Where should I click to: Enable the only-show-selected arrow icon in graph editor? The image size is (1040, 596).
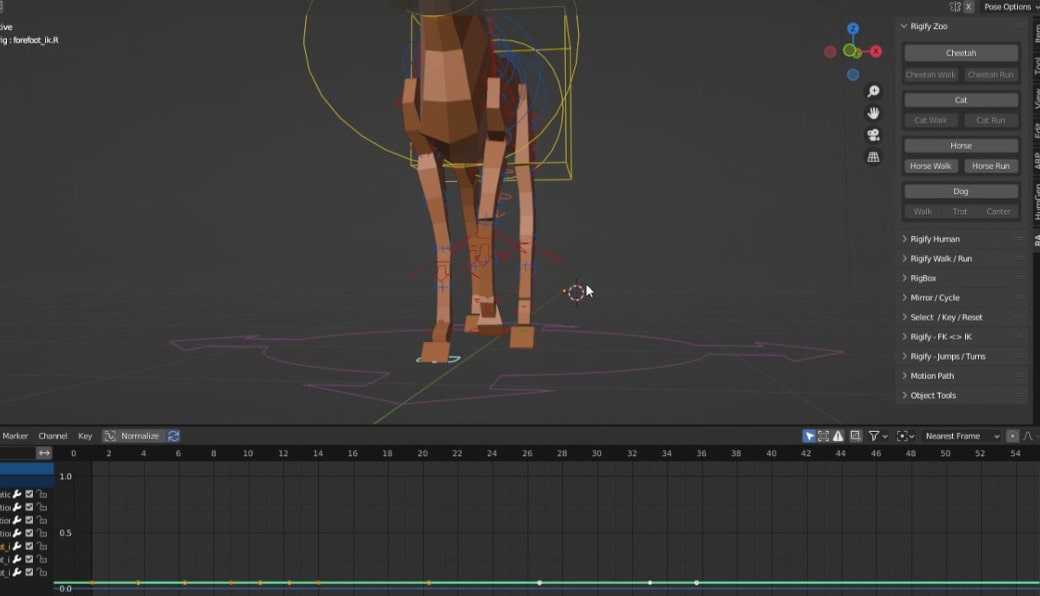pos(809,436)
